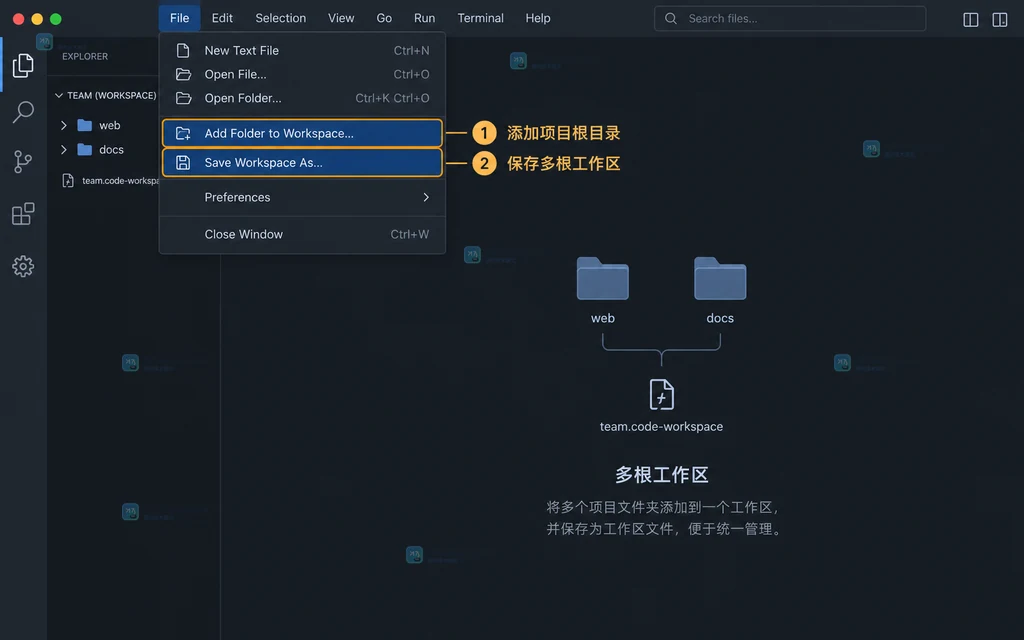1024x640 pixels.
Task: Open the Help menu
Action: tap(537, 18)
